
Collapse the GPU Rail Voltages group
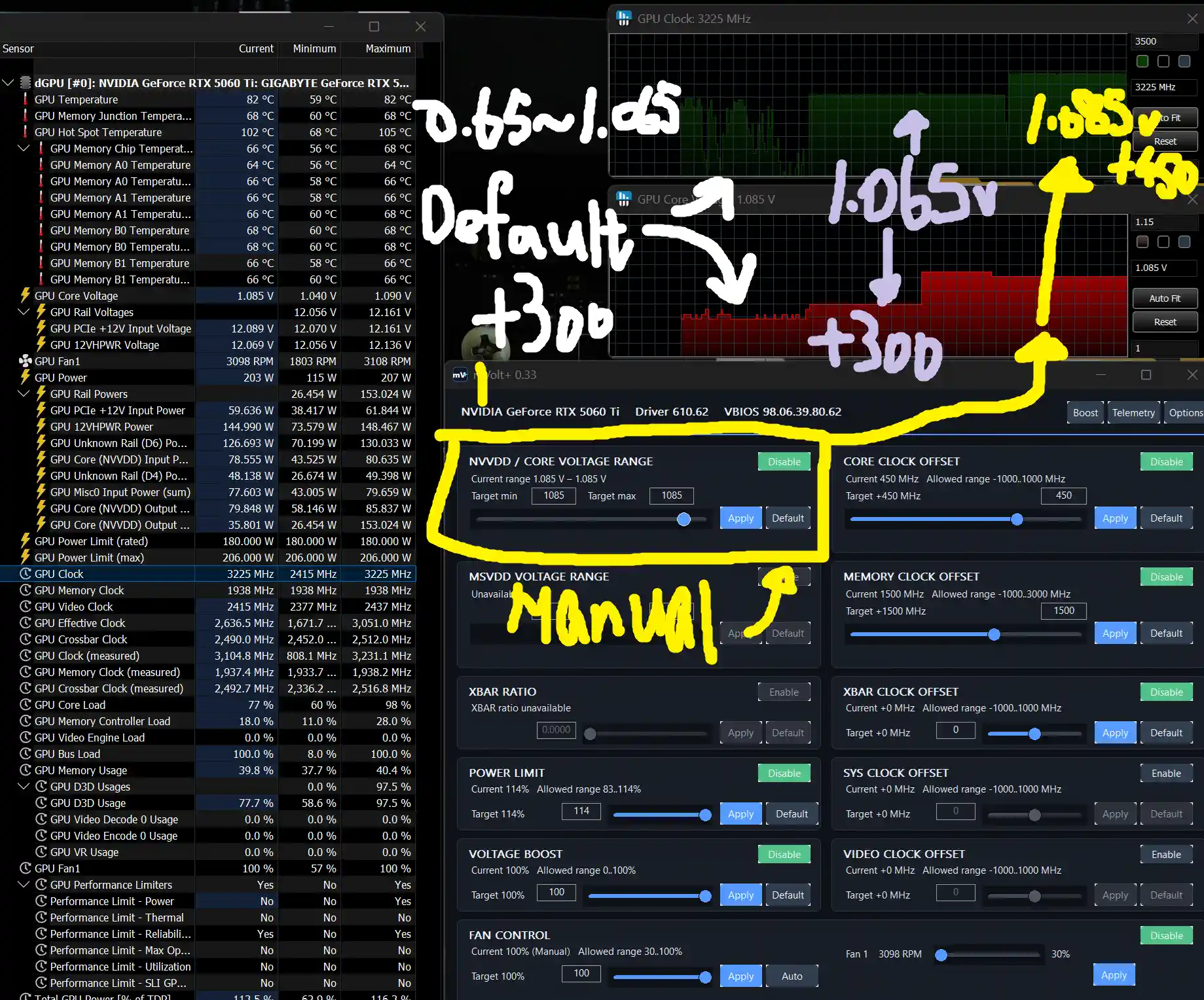click(x=24, y=312)
